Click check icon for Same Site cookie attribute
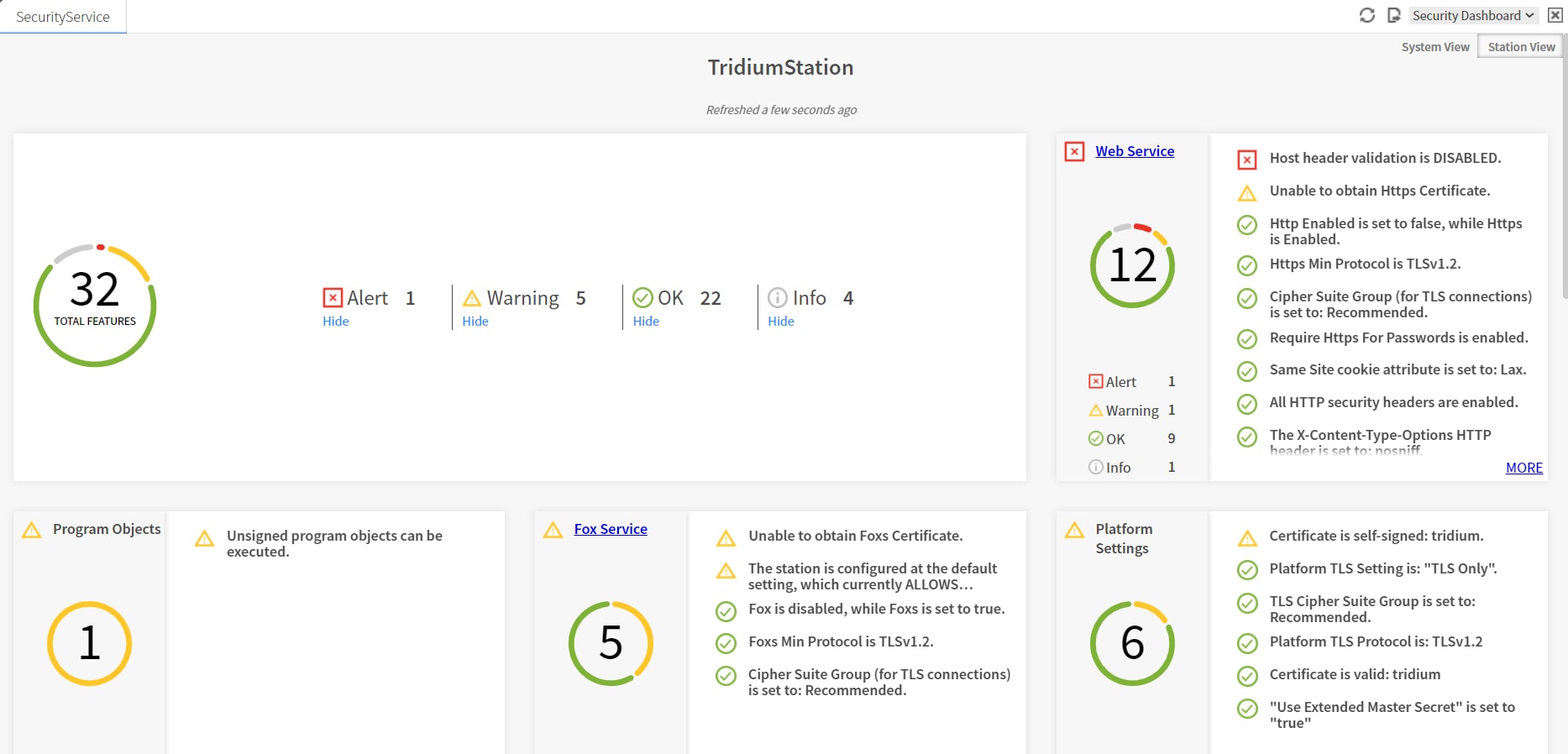The width and height of the screenshot is (1568, 754). point(1247,371)
